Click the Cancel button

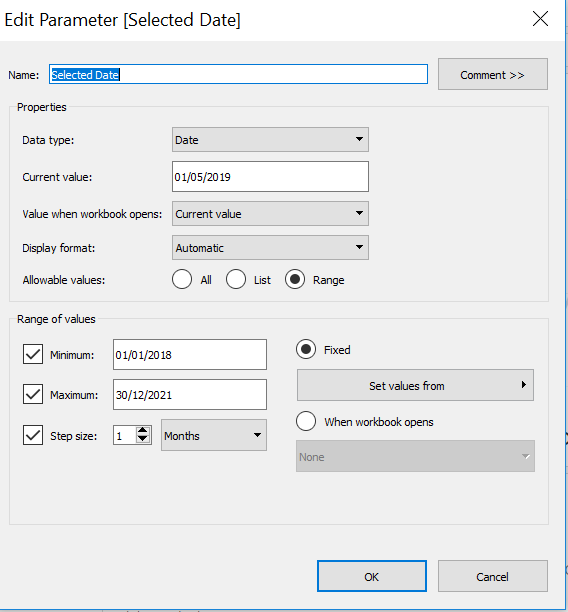(x=493, y=576)
